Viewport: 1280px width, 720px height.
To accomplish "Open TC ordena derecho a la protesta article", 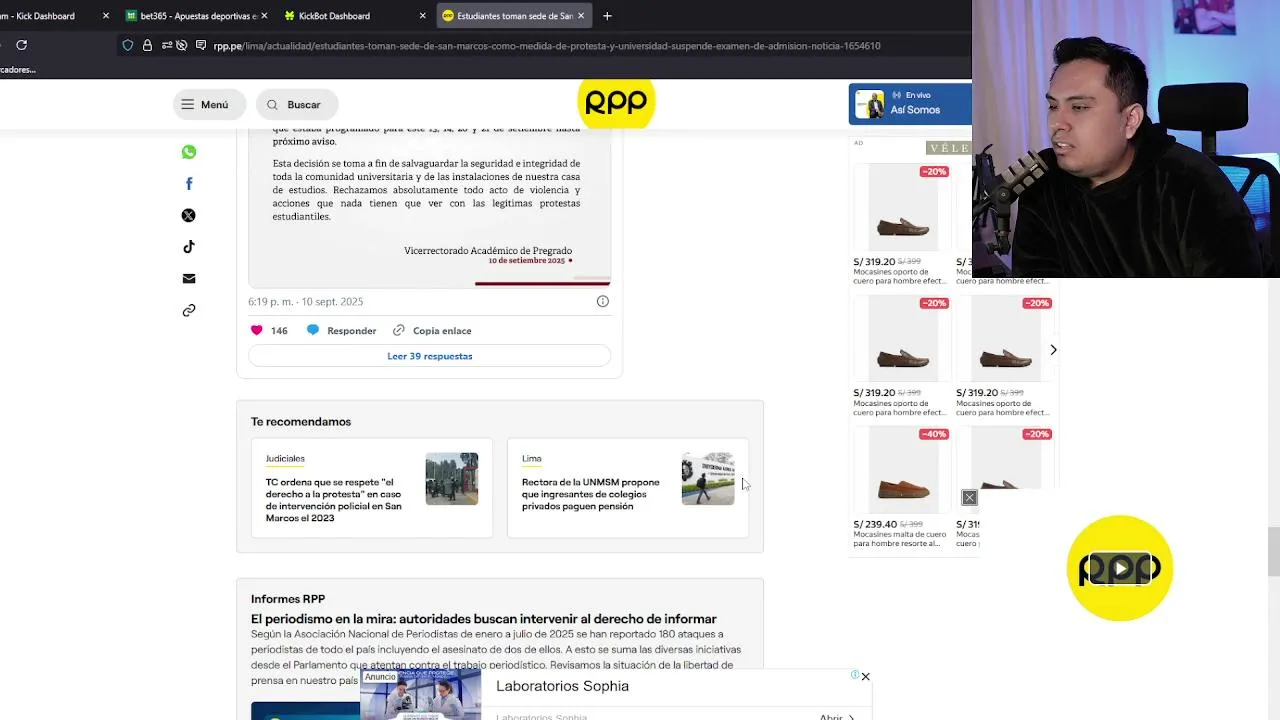I will [334, 500].
